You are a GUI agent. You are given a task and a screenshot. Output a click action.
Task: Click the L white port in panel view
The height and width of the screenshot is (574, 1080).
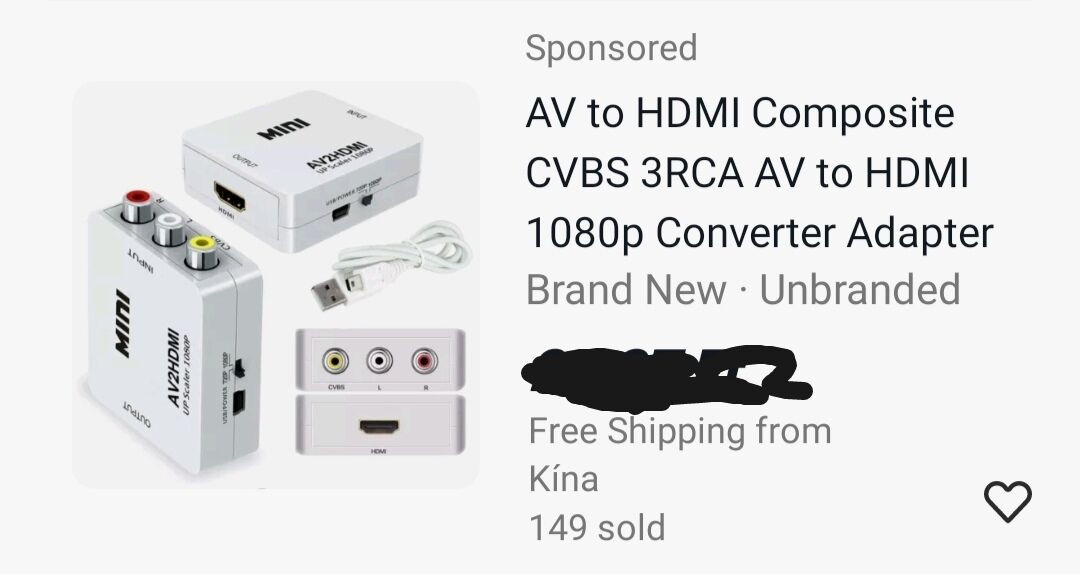coord(380,360)
